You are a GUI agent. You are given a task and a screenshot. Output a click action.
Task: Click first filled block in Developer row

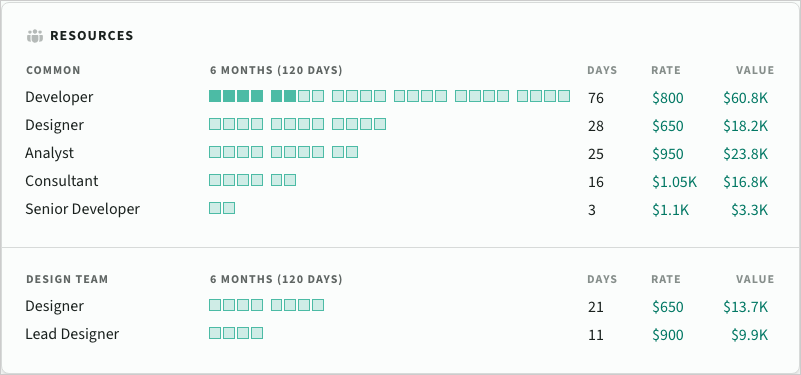[215, 96]
